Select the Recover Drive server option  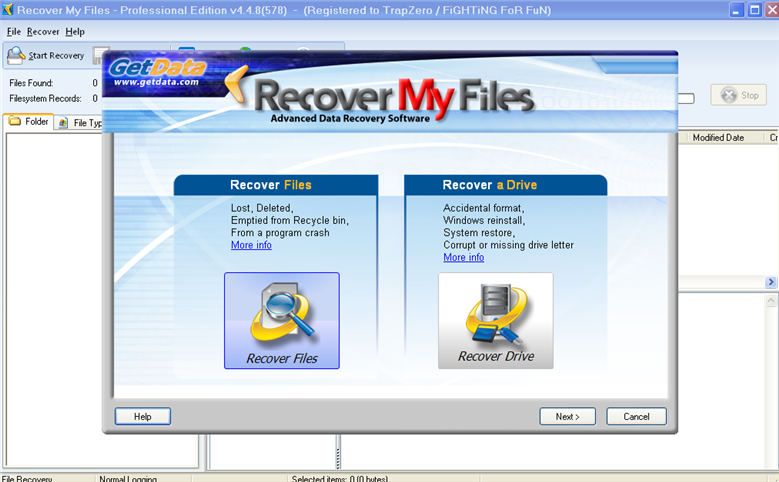(x=495, y=321)
